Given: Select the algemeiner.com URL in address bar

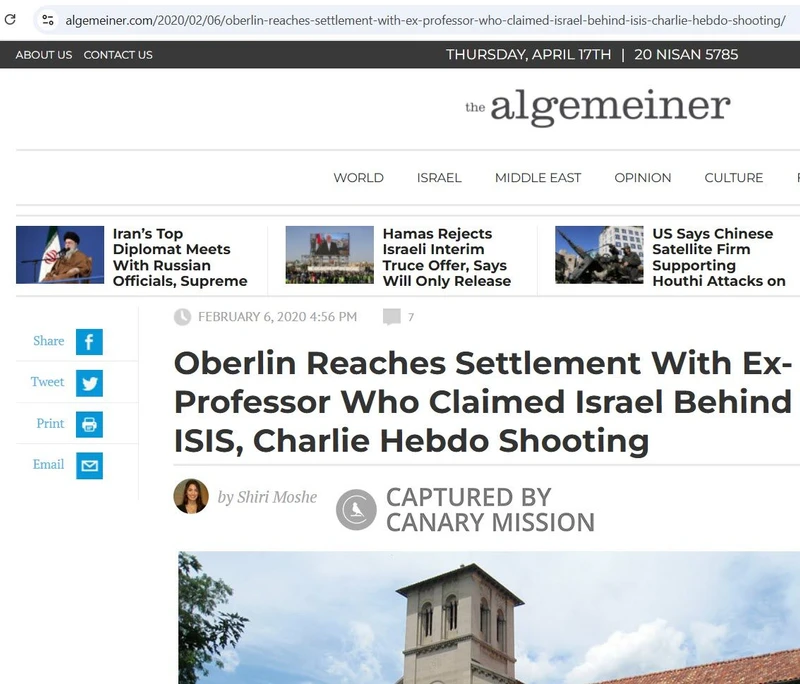Looking at the screenshot, I should pos(426,20).
